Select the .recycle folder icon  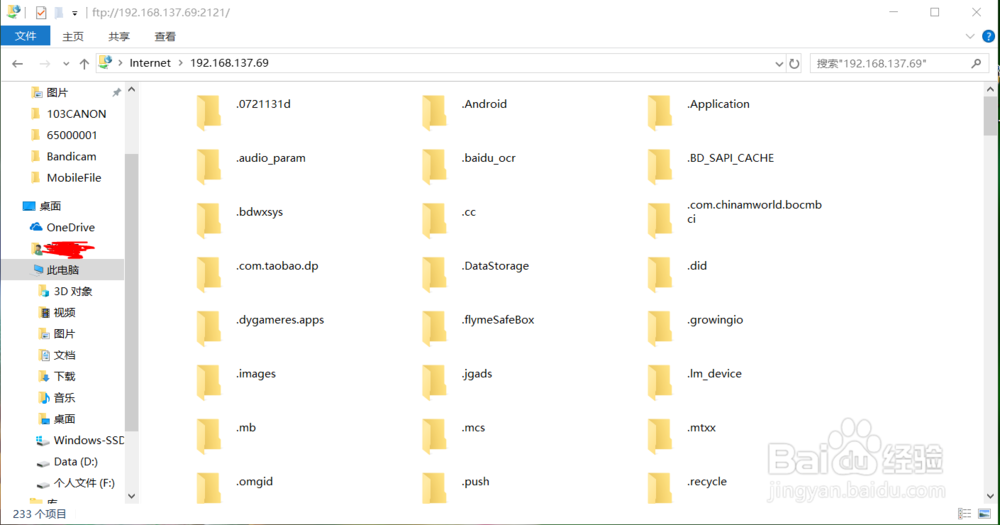(x=659, y=488)
